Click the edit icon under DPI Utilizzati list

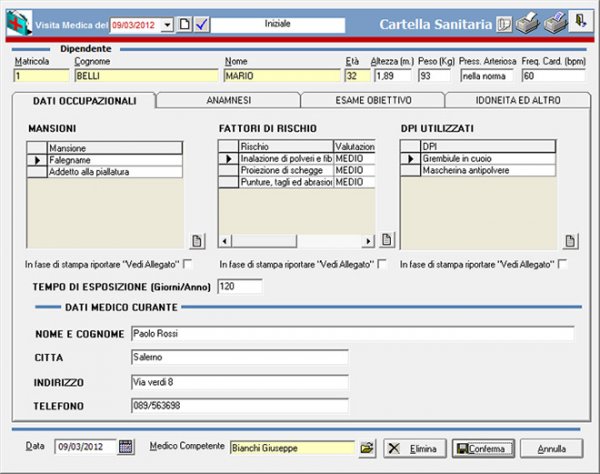click(571, 240)
